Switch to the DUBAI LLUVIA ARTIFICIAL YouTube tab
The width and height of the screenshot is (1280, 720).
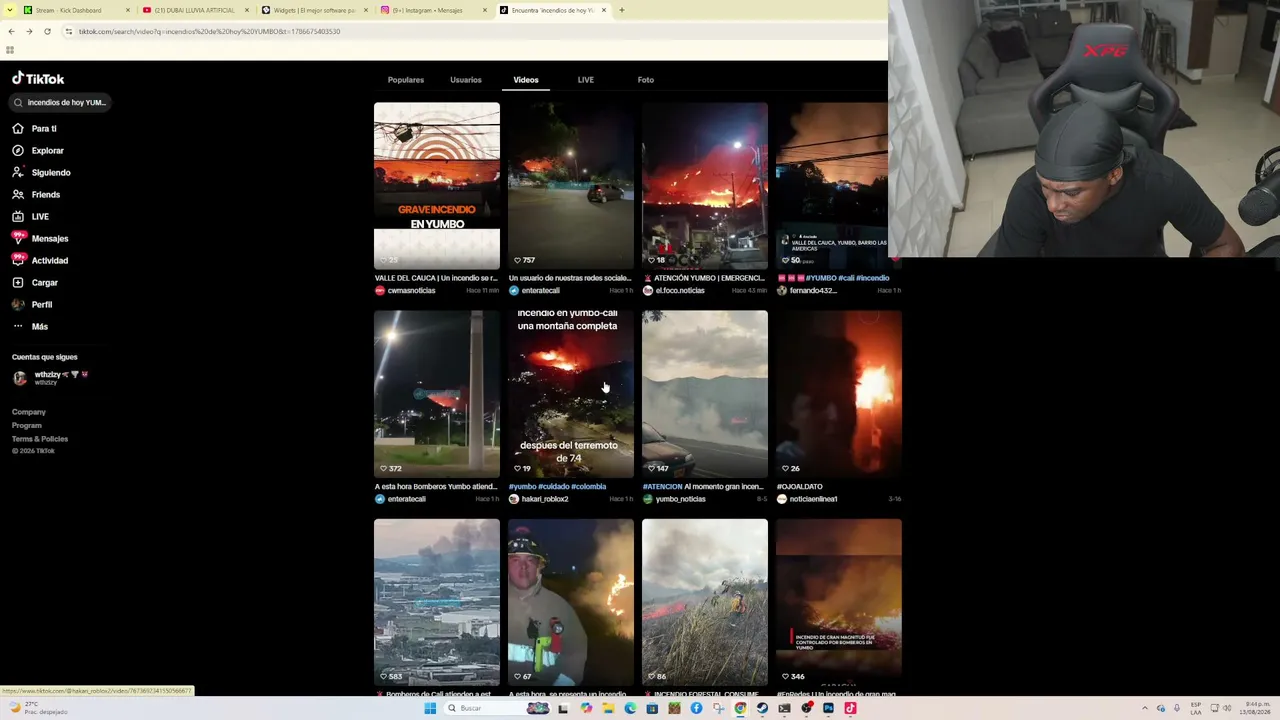click(x=195, y=10)
